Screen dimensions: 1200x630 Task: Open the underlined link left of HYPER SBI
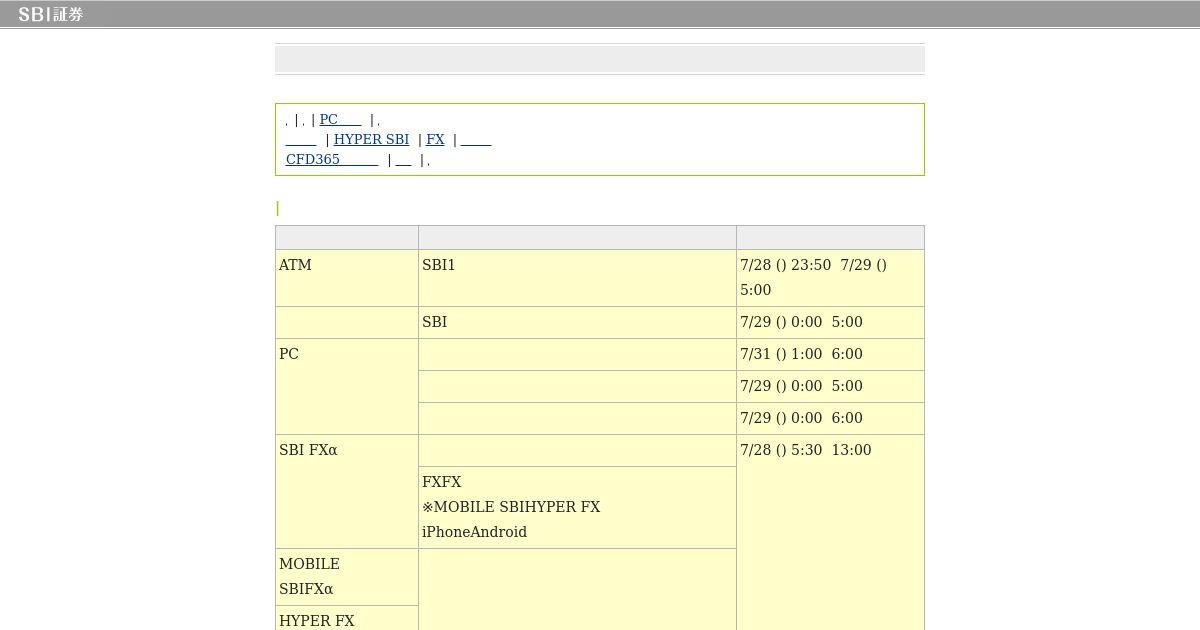pyautogui.click(x=301, y=139)
